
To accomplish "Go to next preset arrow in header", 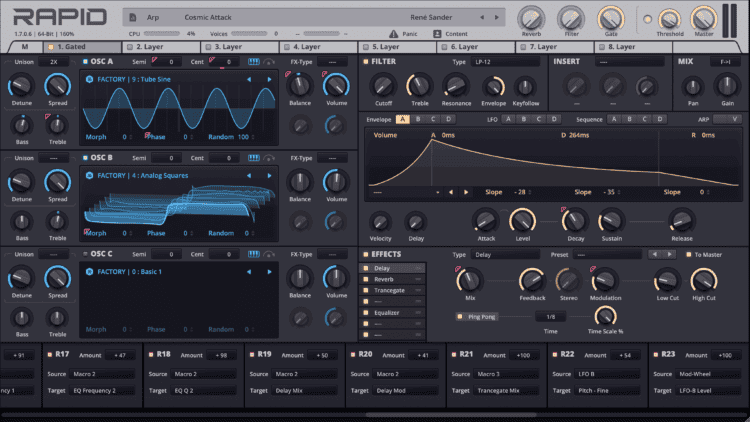I will (496, 17).
